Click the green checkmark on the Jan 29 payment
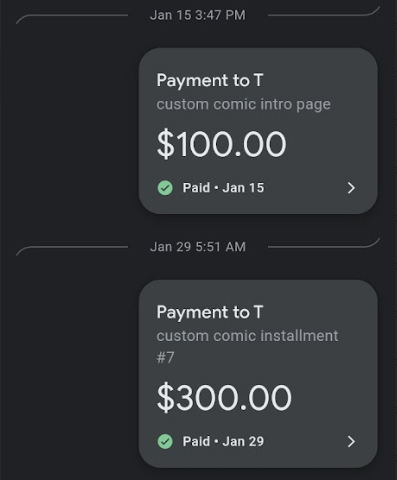Screen dimensions: 397x480 coord(165,442)
